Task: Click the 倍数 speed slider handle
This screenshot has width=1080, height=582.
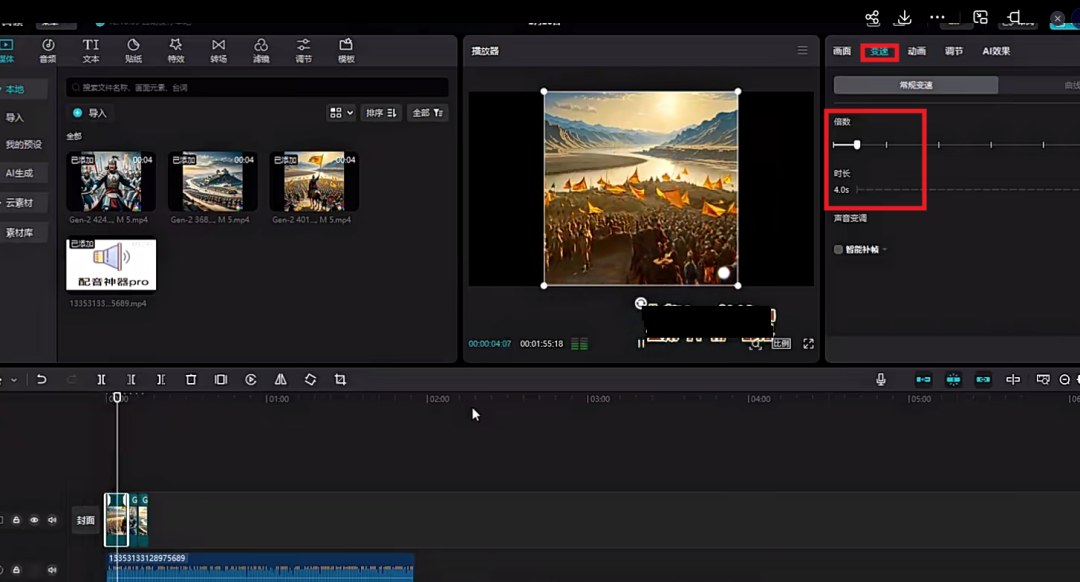Action: [x=857, y=145]
